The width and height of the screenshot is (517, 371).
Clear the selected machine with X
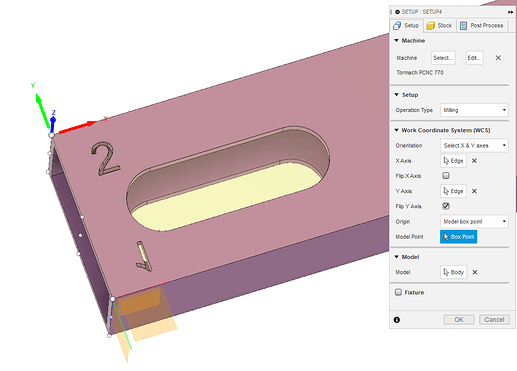point(498,58)
